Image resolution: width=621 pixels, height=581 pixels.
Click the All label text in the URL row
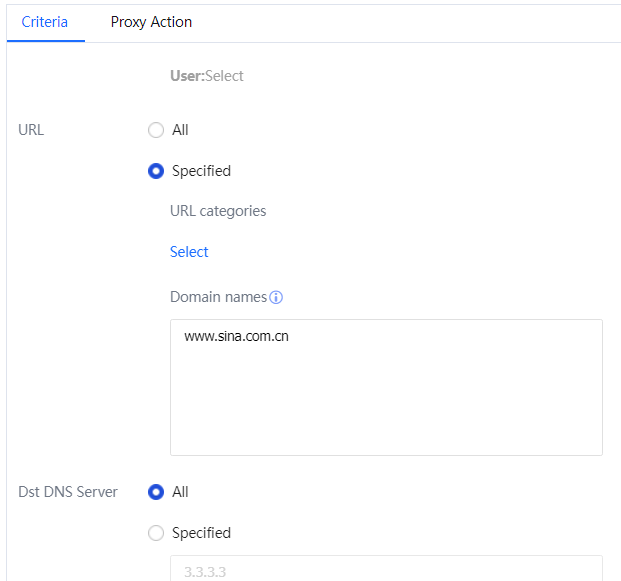(180, 130)
